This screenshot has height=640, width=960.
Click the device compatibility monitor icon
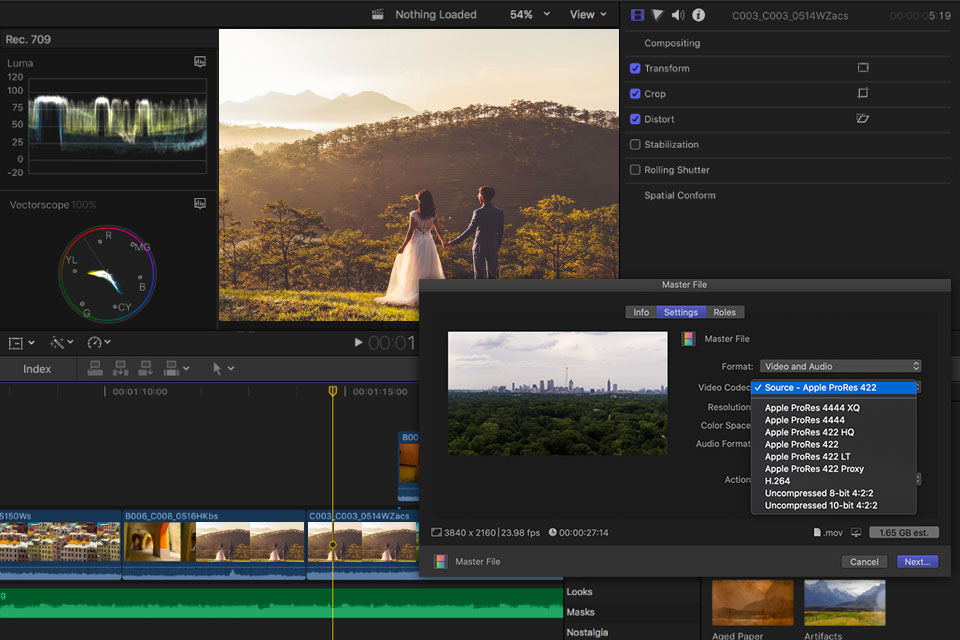tap(856, 533)
